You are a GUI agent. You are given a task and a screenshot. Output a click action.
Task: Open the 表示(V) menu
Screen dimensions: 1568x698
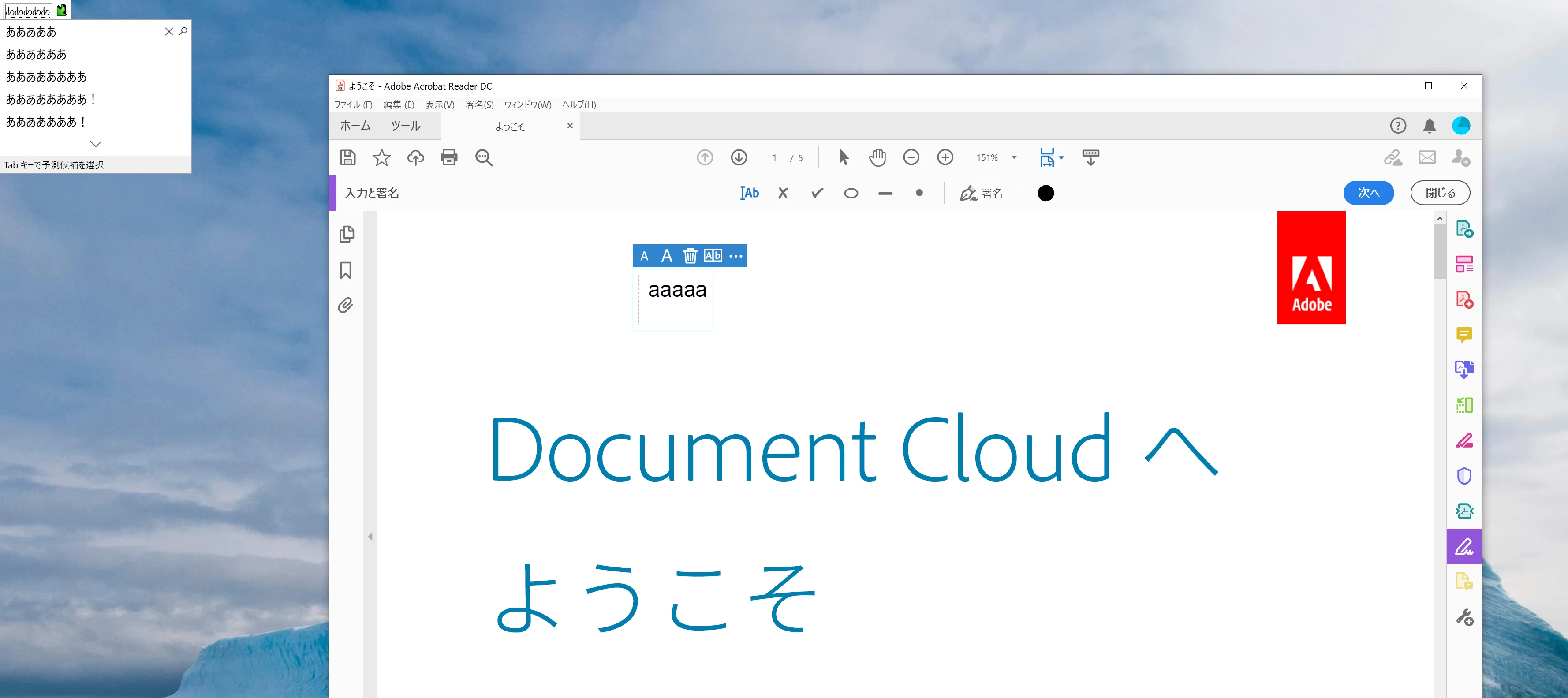click(x=439, y=105)
